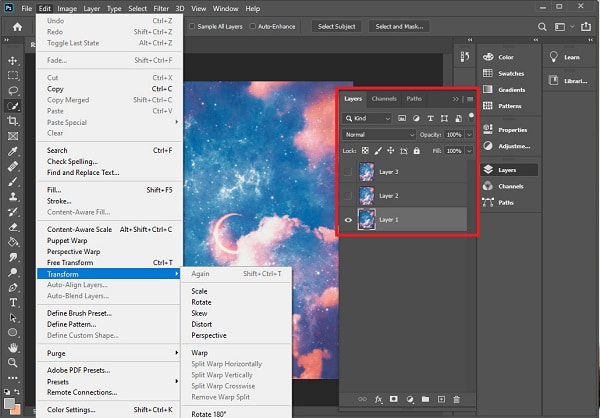Show Layer 3 visibility box
This screenshot has height=418, width=600.
[x=347, y=172]
